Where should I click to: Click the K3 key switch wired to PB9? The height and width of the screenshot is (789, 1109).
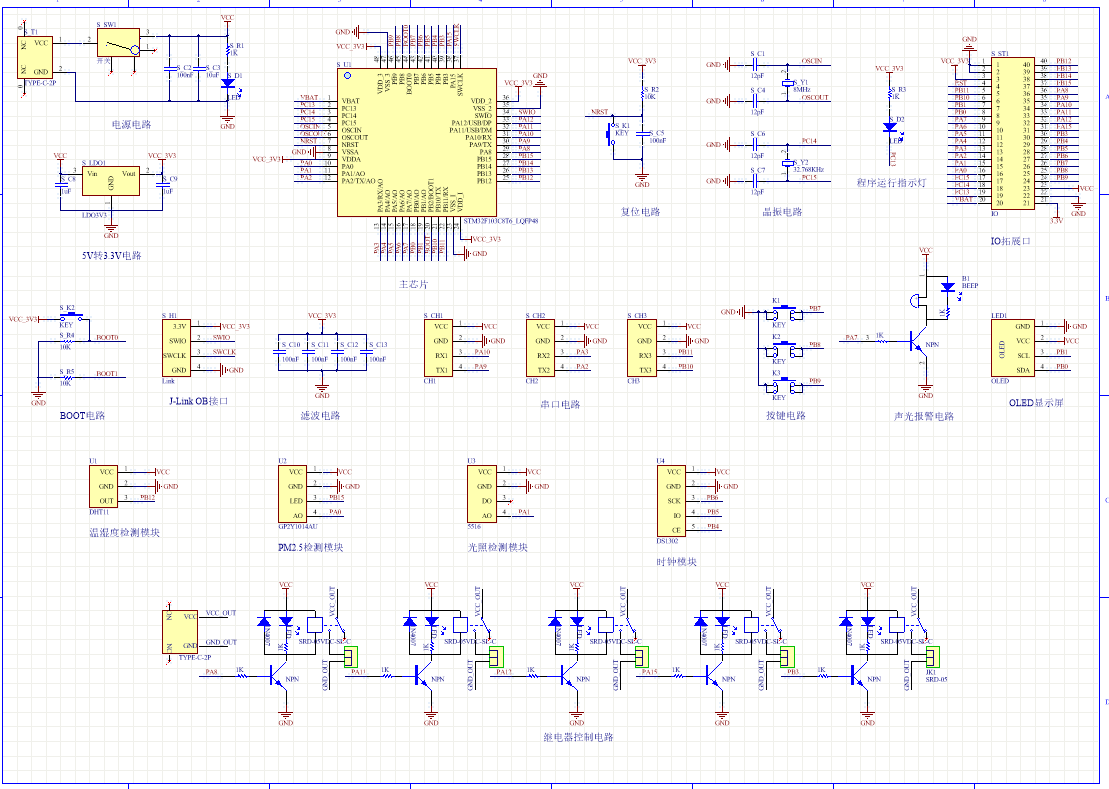point(782,385)
